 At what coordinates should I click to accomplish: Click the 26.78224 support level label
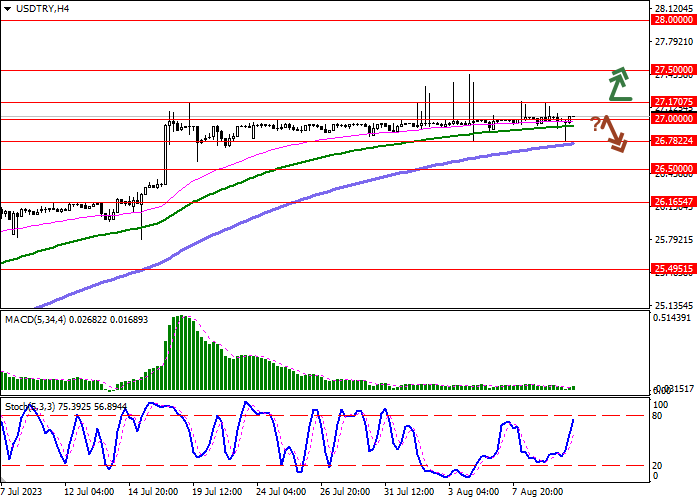coord(674,141)
